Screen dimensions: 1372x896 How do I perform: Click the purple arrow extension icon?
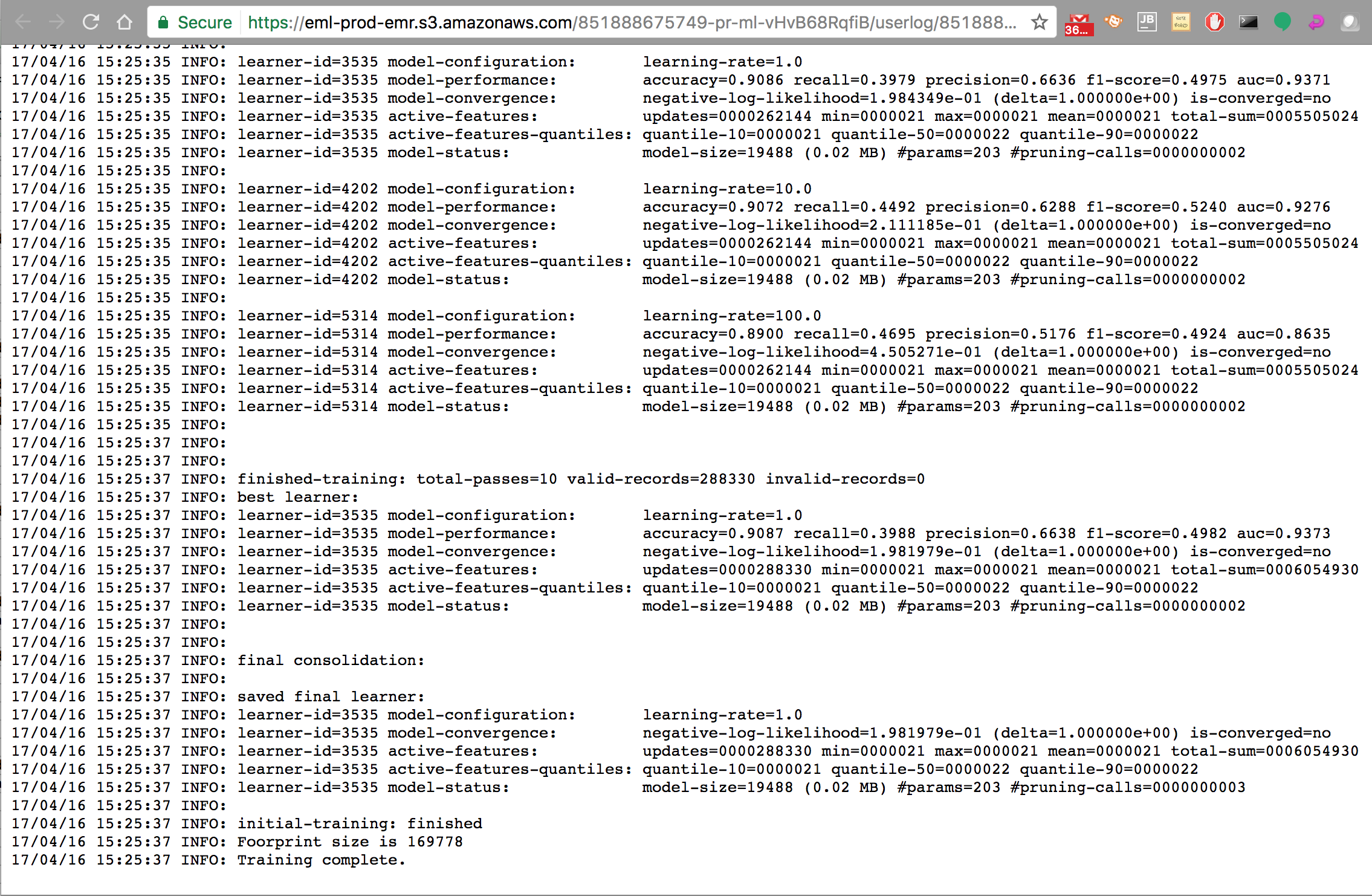pyautogui.click(x=1316, y=22)
